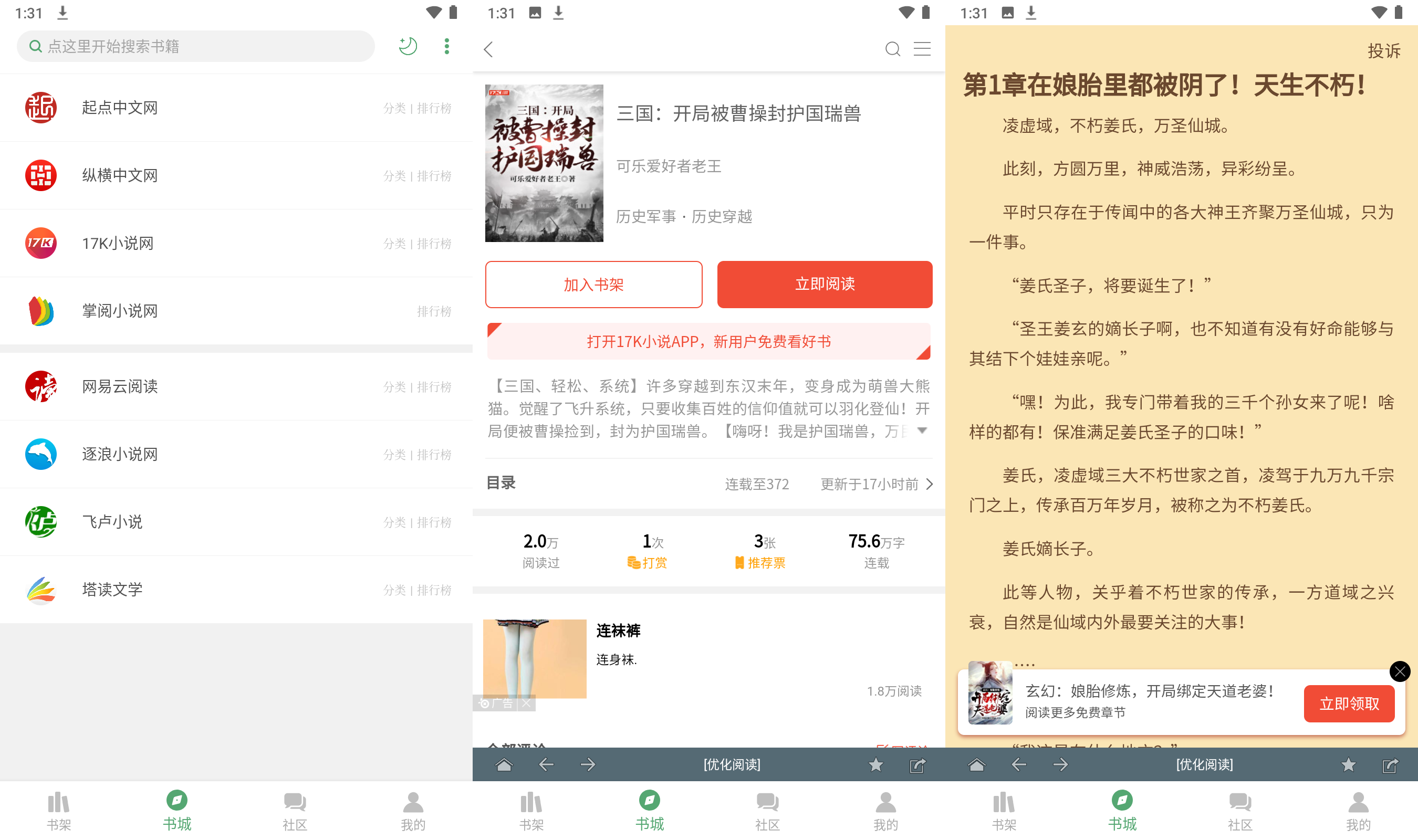Go home in the middle browser toolbar

[x=504, y=765]
